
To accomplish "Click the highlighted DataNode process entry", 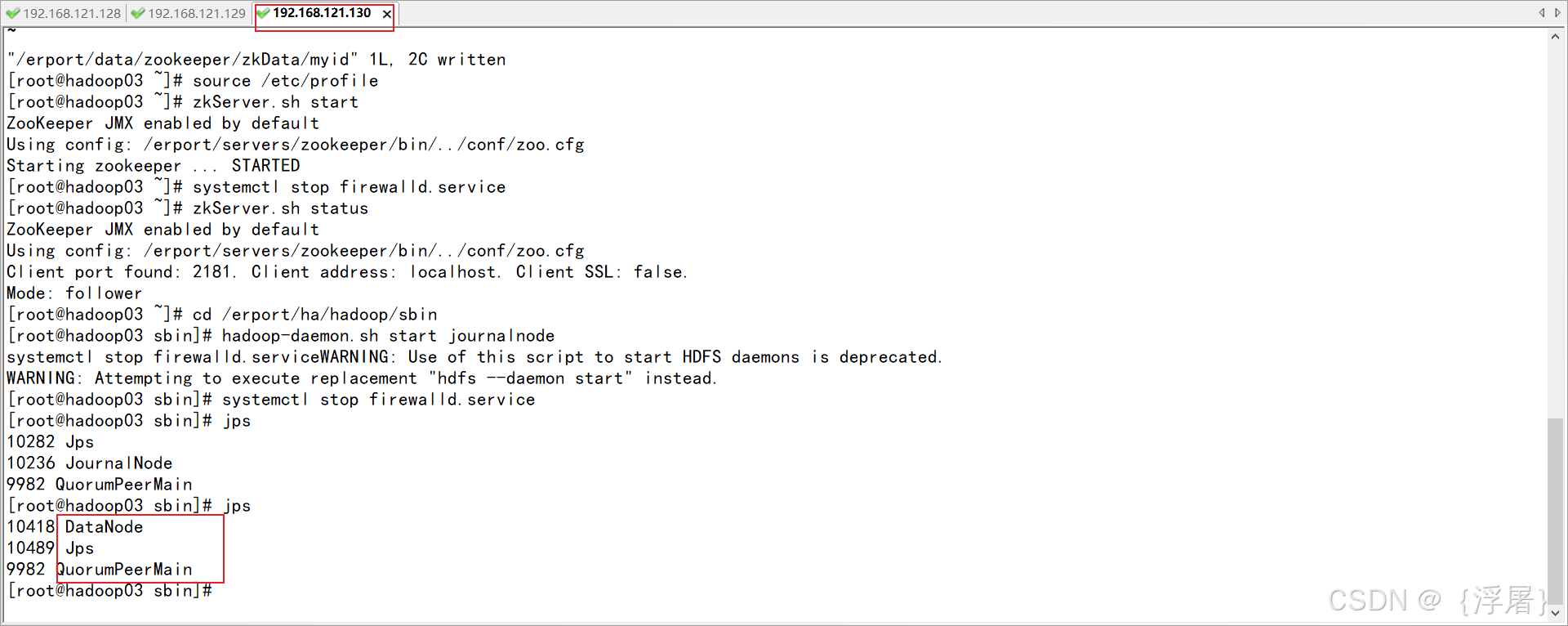I will [x=103, y=526].
